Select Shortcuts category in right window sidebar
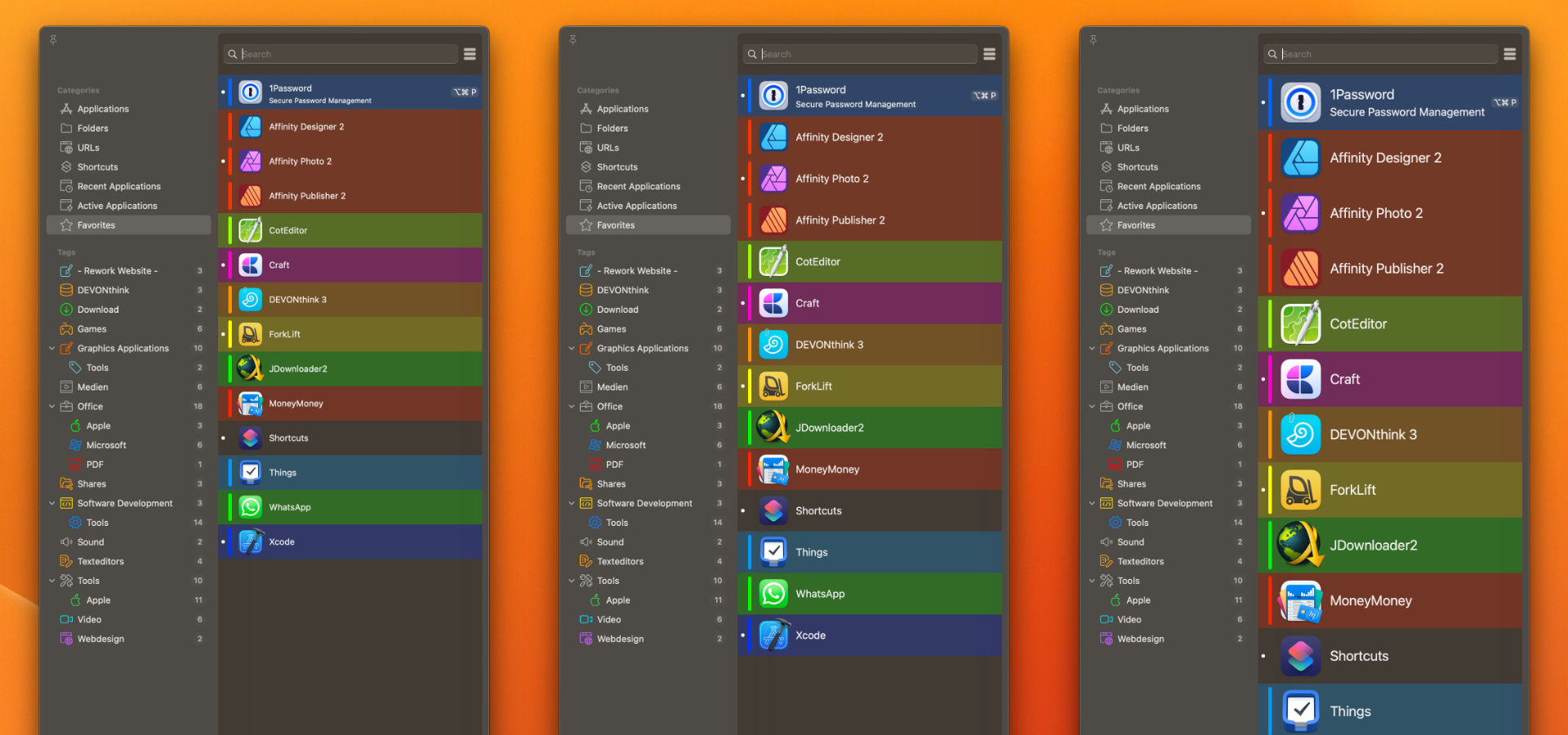The width and height of the screenshot is (1568, 735). click(1168, 167)
